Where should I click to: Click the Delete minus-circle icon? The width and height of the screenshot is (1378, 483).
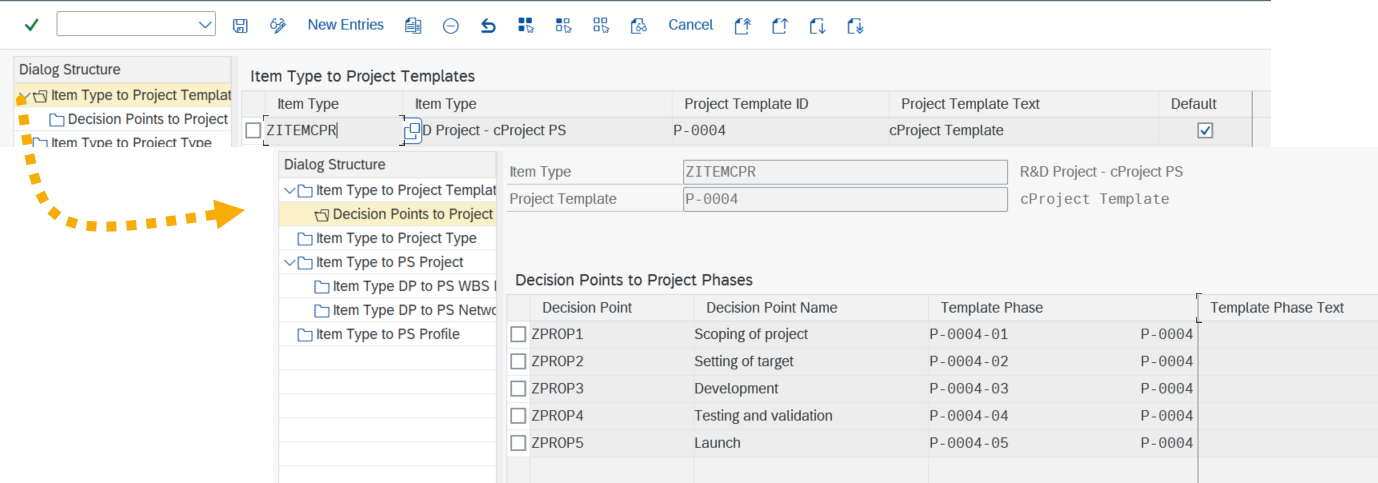pos(450,26)
